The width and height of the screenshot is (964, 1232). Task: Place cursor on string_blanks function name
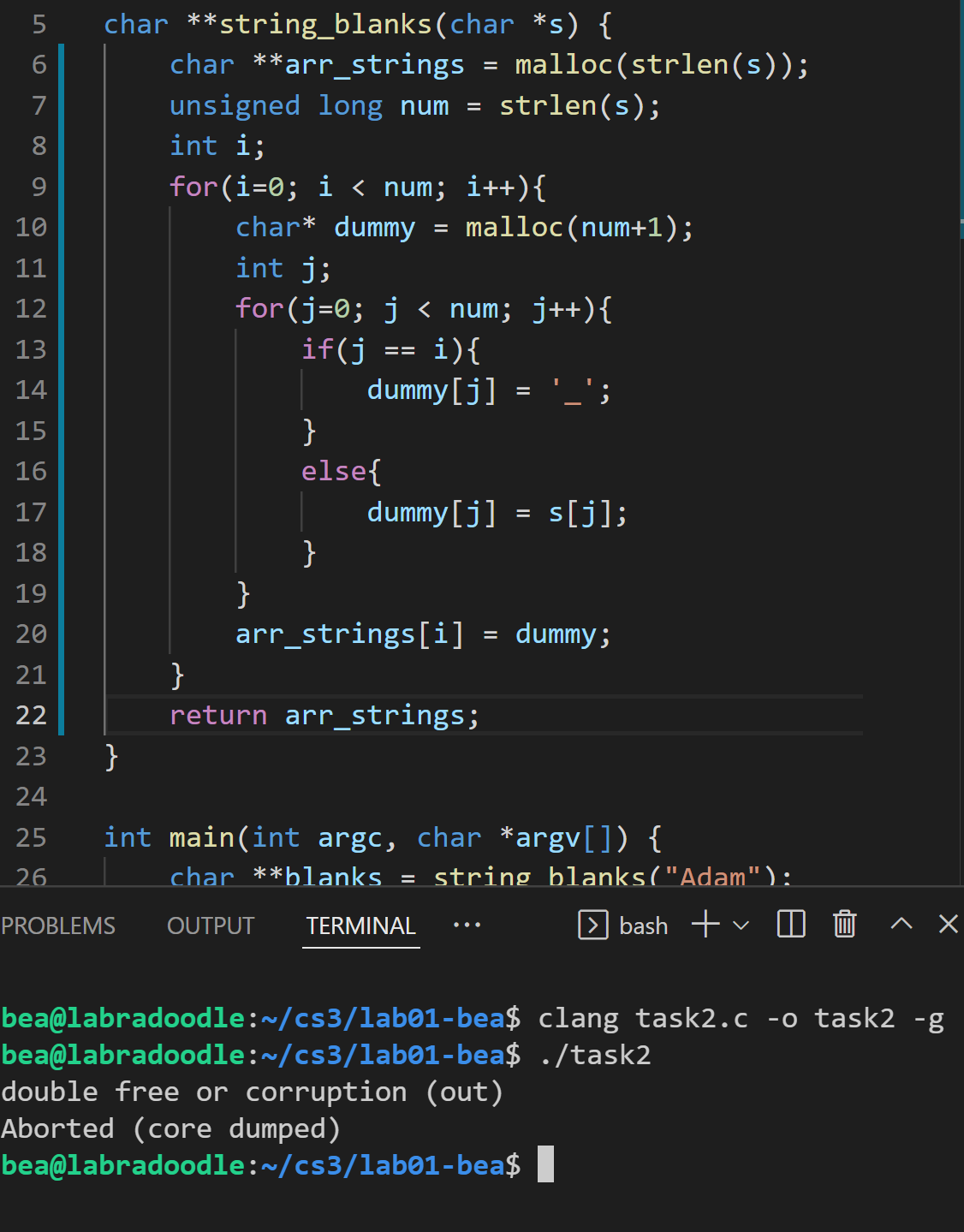325,24
